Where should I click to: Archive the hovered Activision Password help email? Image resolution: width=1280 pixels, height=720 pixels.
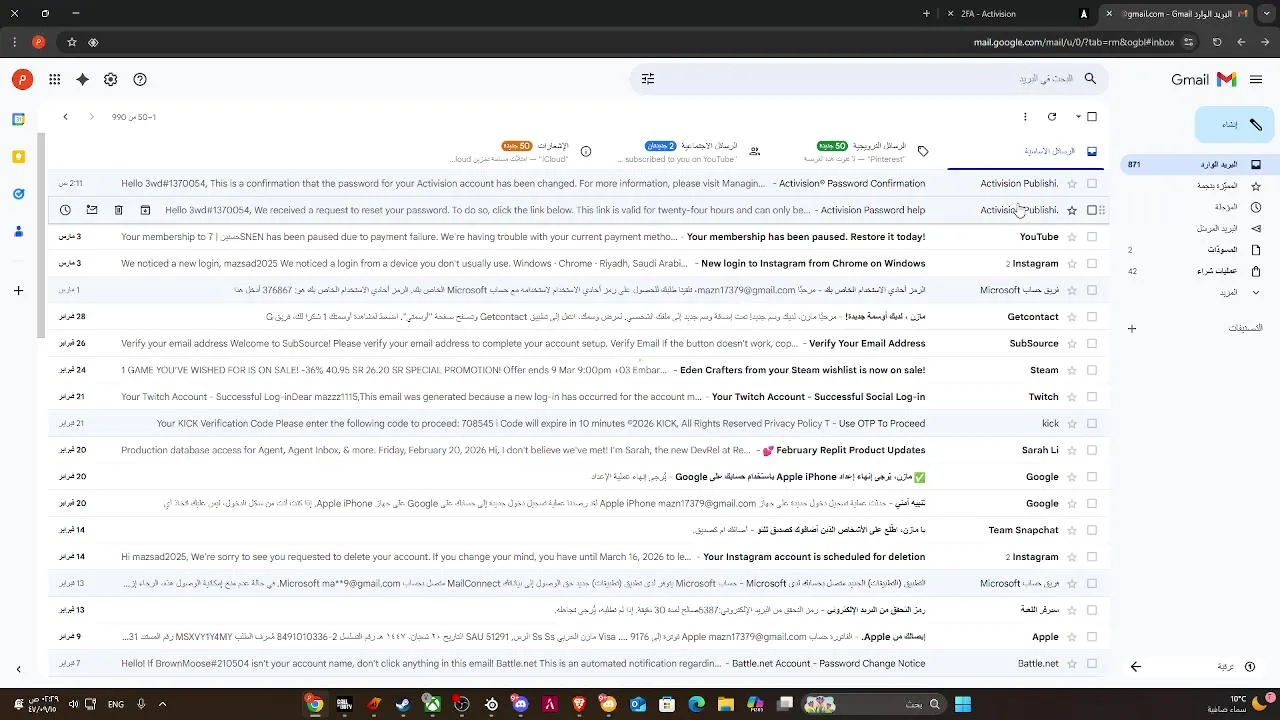(145, 210)
